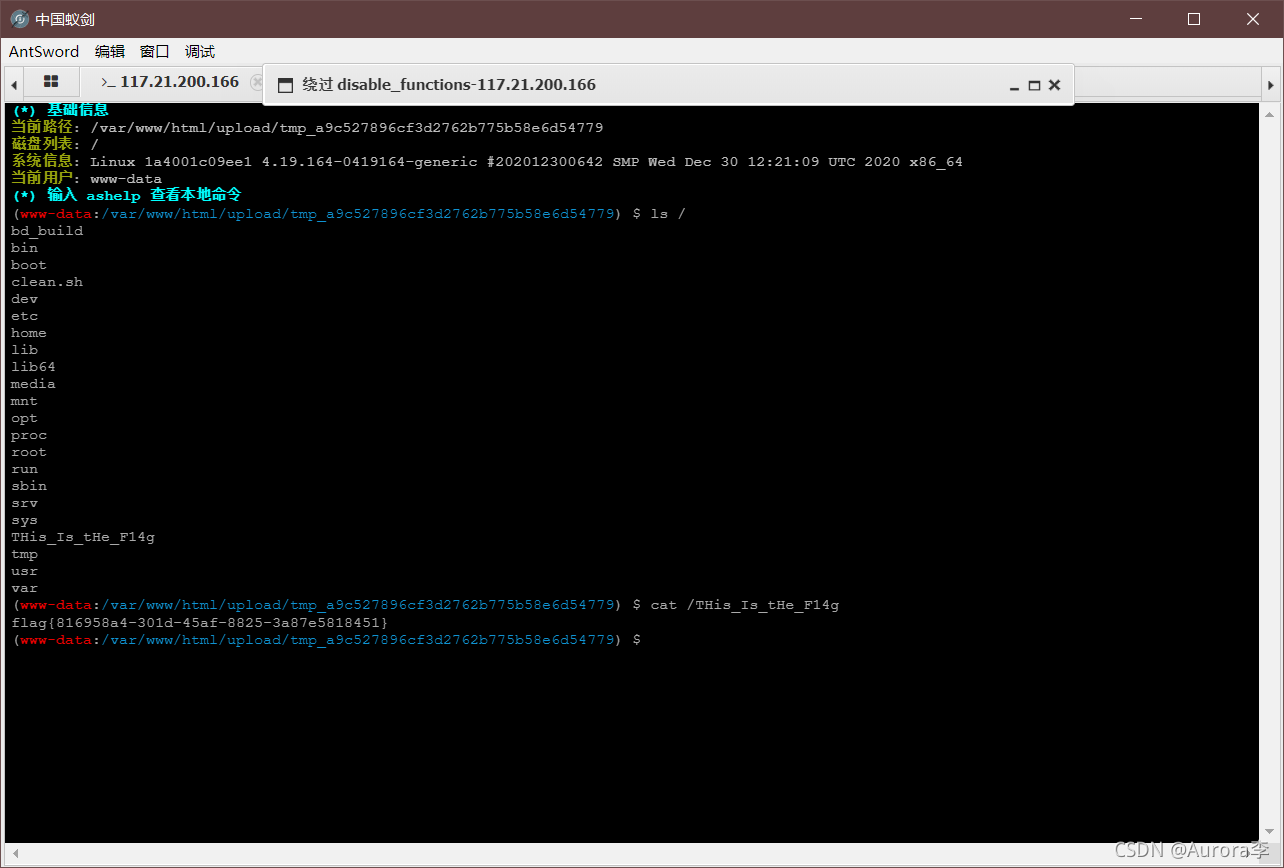Click the horizontal scrollbar left arrow
Viewport: 1284px width, 868px height.
pyautogui.click(x=13, y=854)
